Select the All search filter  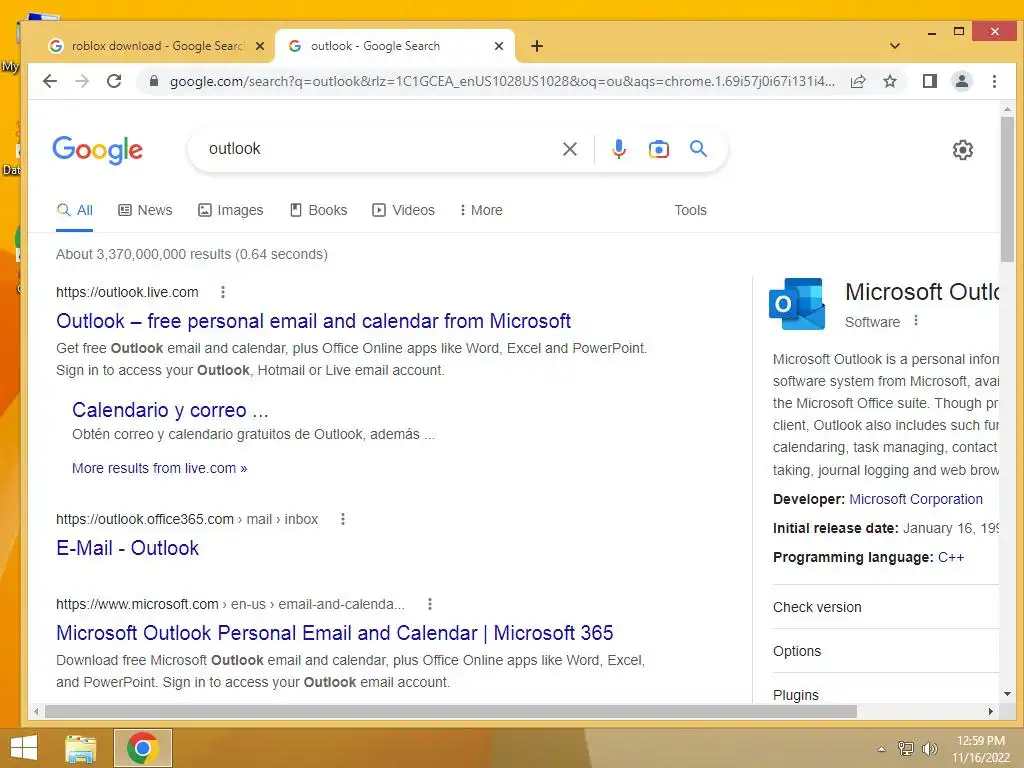[x=74, y=210]
